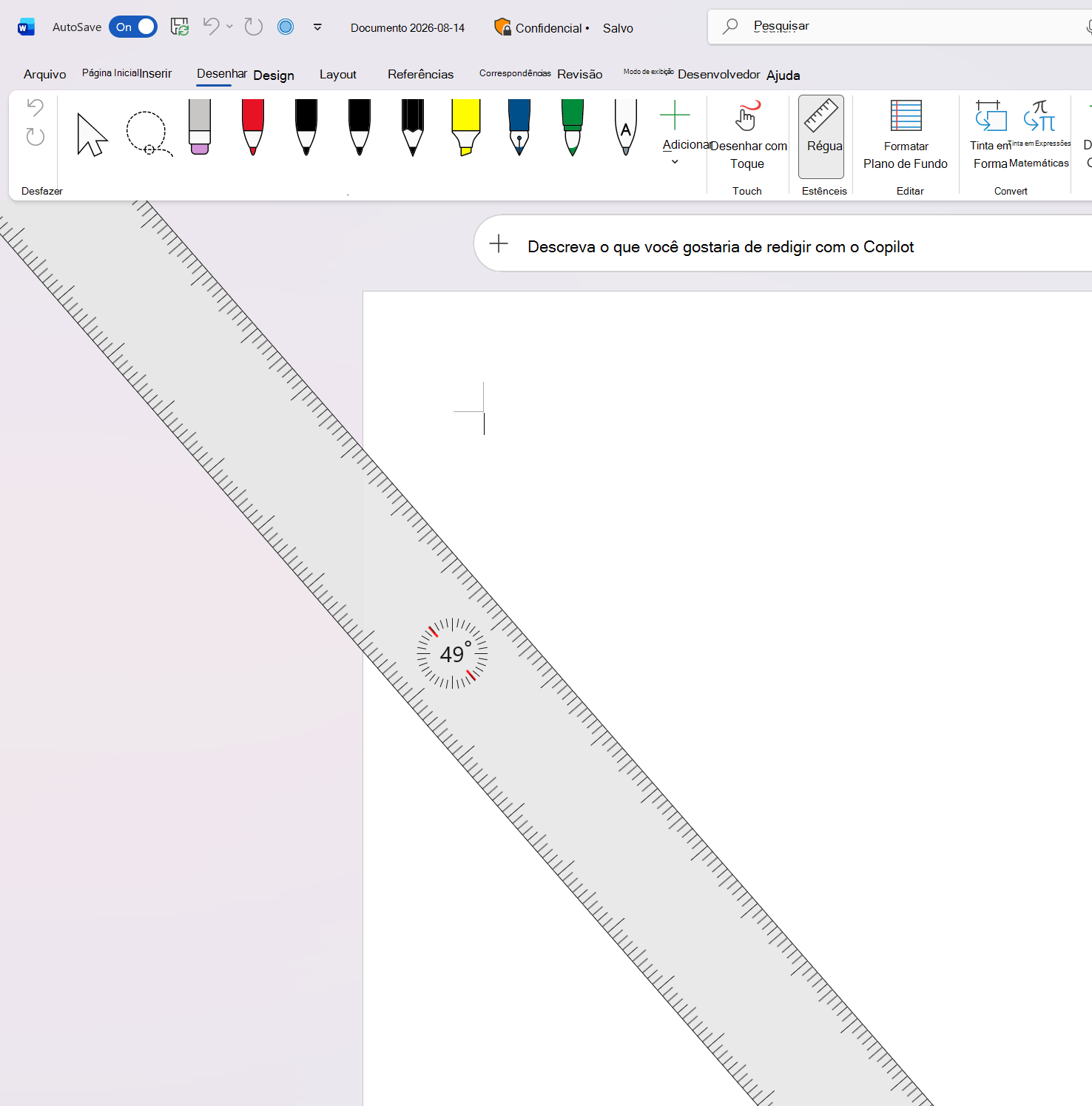Choose the Lasso Select tool
1092x1106 pixels.
coord(149,134)
